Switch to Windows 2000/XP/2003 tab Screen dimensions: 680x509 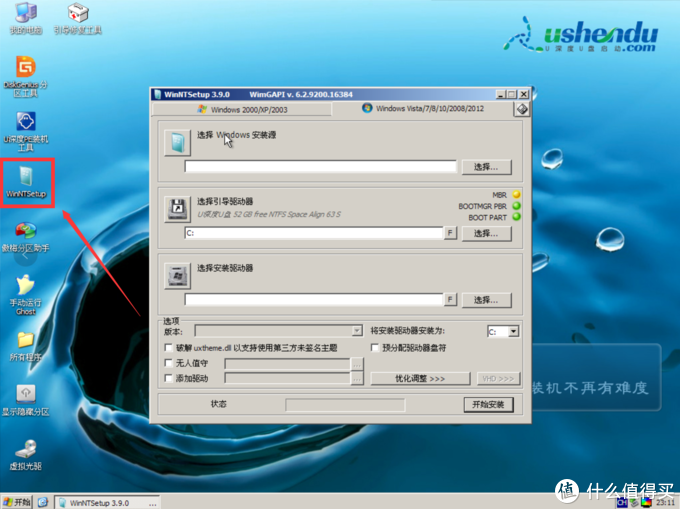point(242,110)
